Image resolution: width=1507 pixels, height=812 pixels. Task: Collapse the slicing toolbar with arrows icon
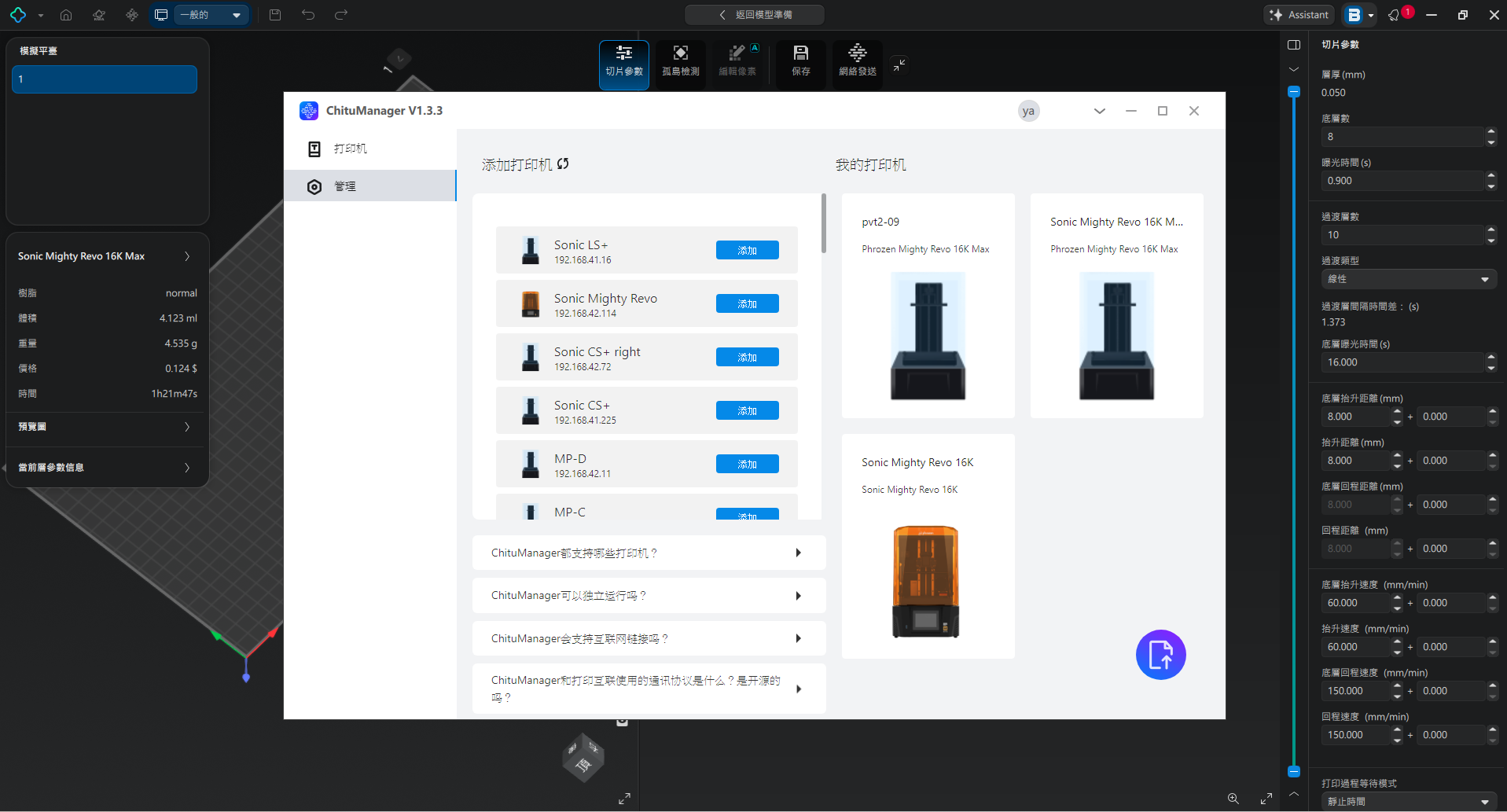click(899, 64)
